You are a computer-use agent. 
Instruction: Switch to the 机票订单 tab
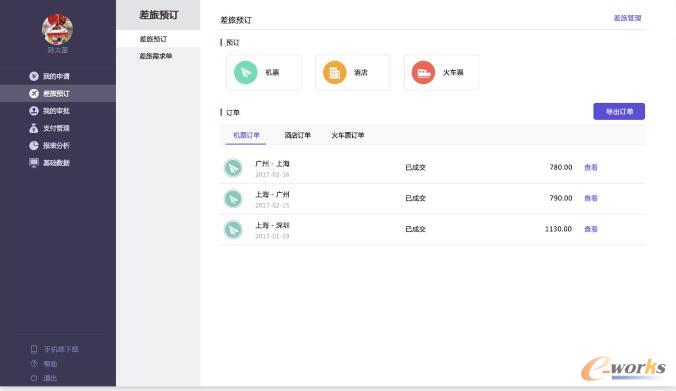tap(246, 135)
